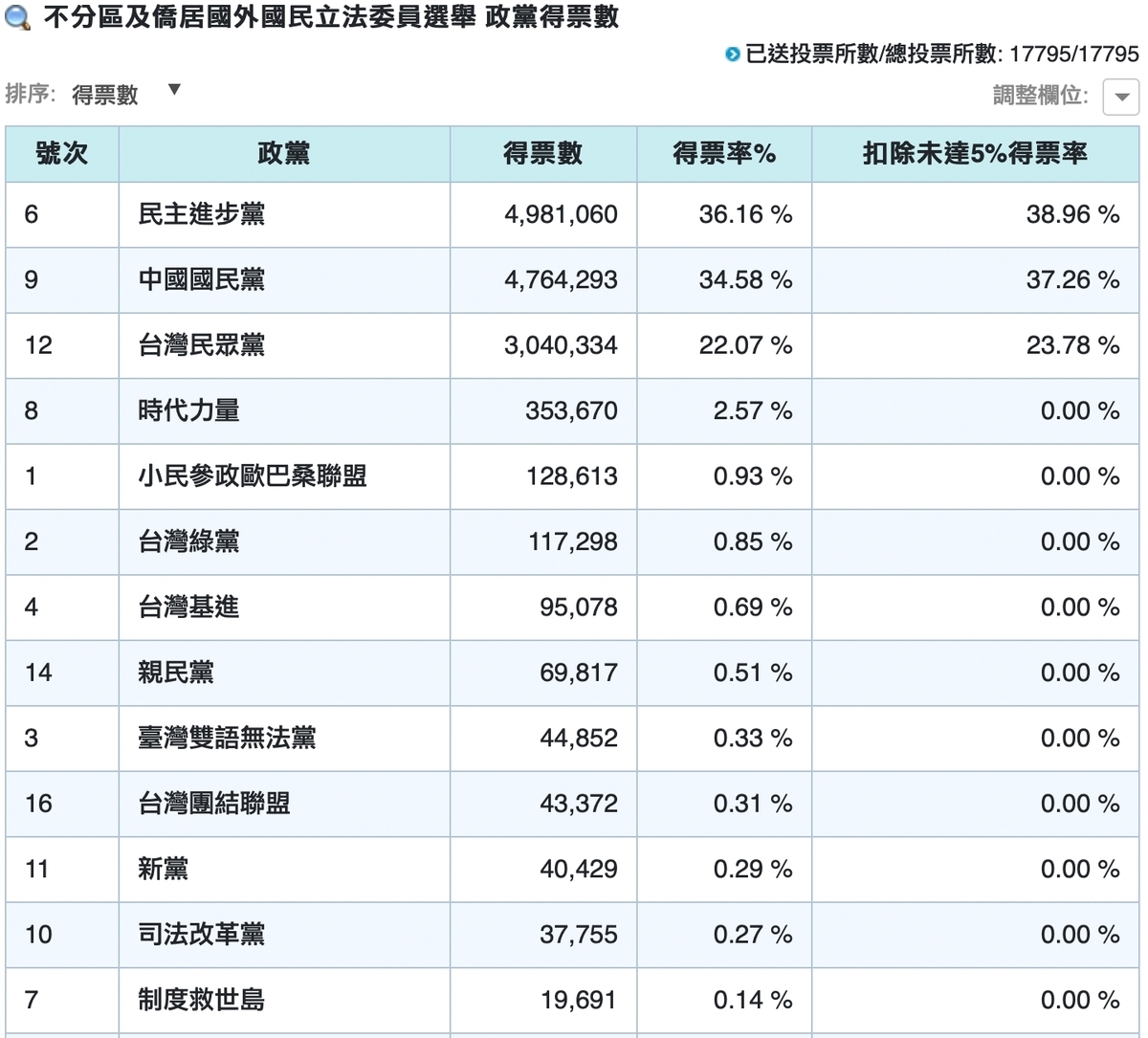
Task: Select the 台灣團結聯盟 party cell
Action: click(x=284, y=804)
